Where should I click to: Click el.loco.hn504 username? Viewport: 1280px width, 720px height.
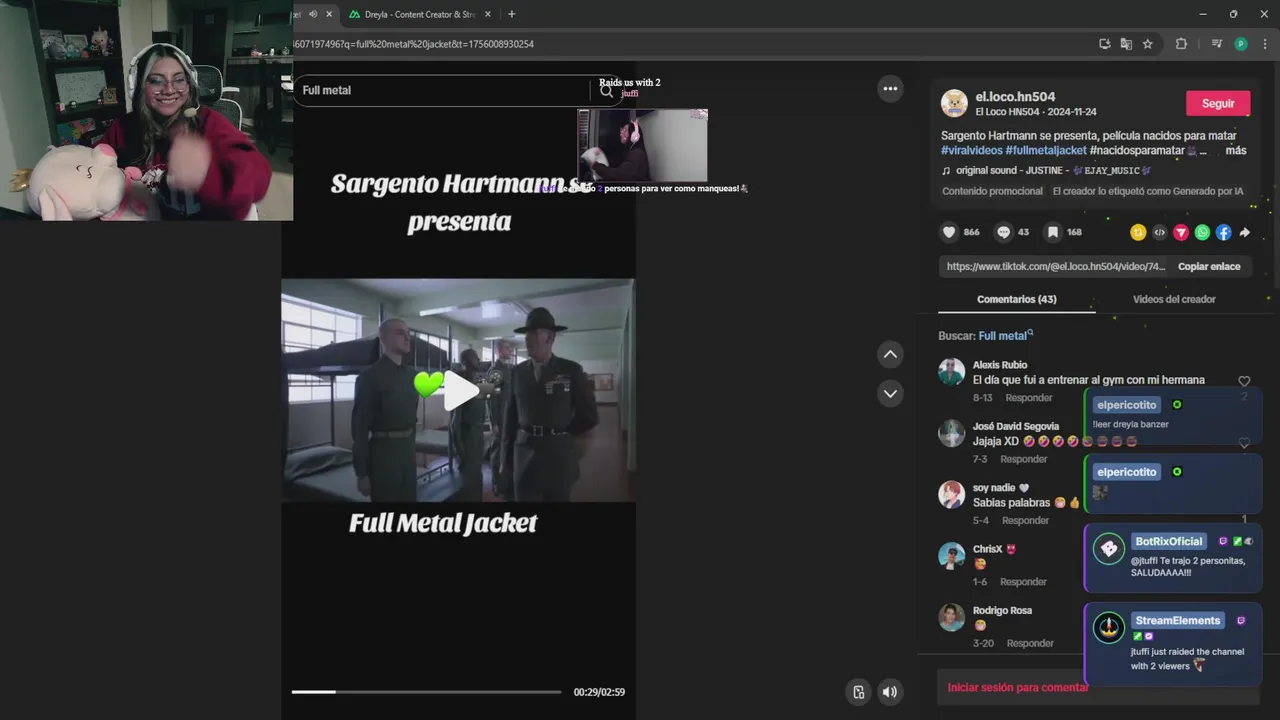(x=1015, y=97)
